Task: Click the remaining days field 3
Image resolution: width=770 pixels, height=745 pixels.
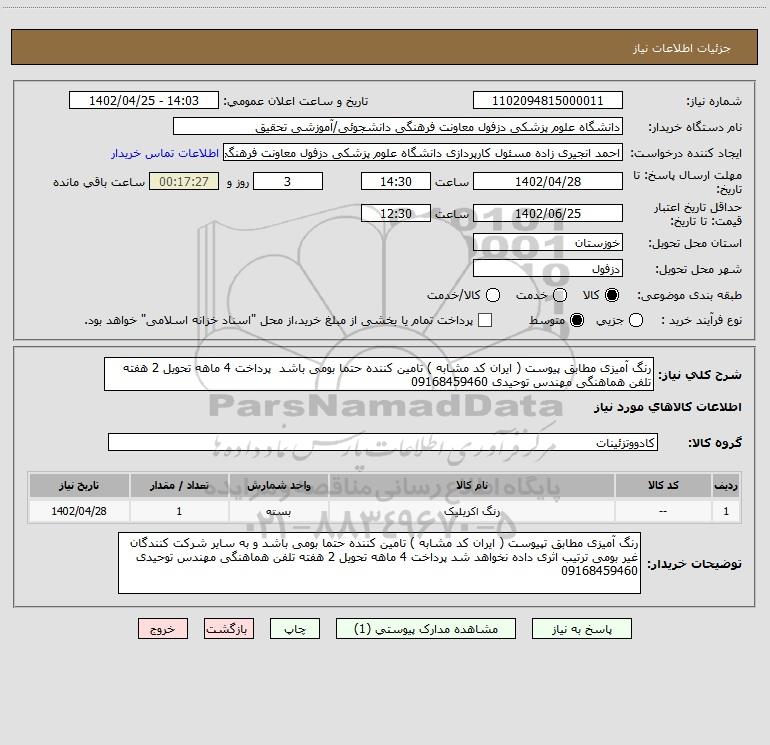Action: click(288, 181)
